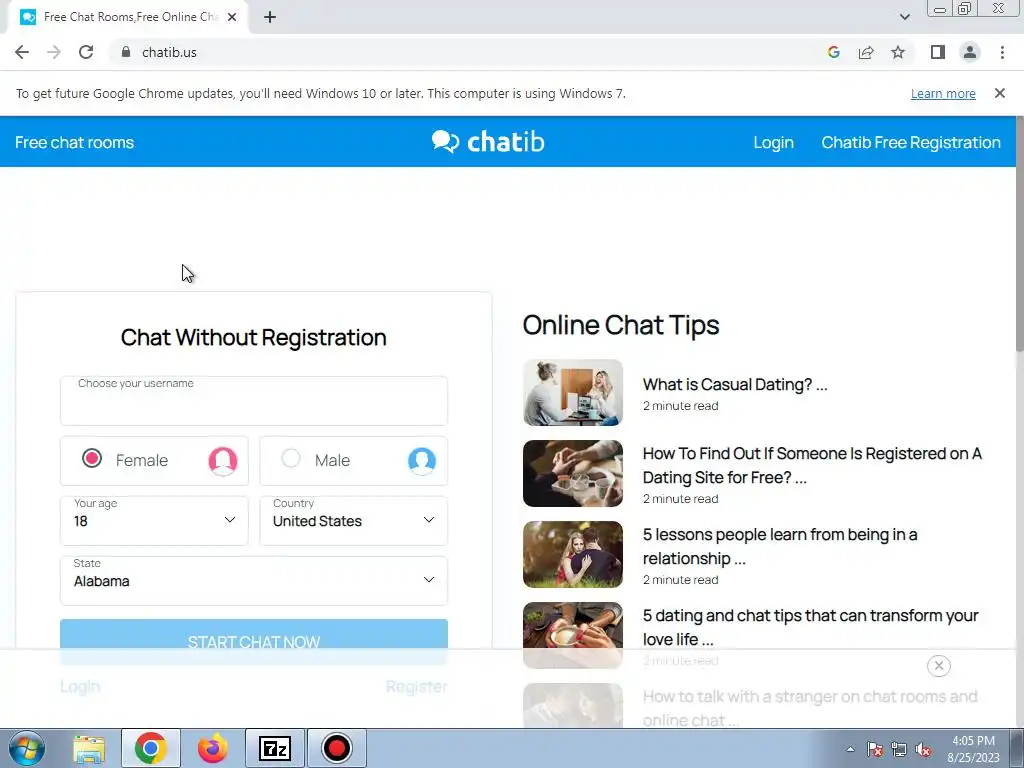The width and height of the screenshot is (1024, 768).
Task: Close the Free Chat Rooms tab
Action: coord(232,17)
